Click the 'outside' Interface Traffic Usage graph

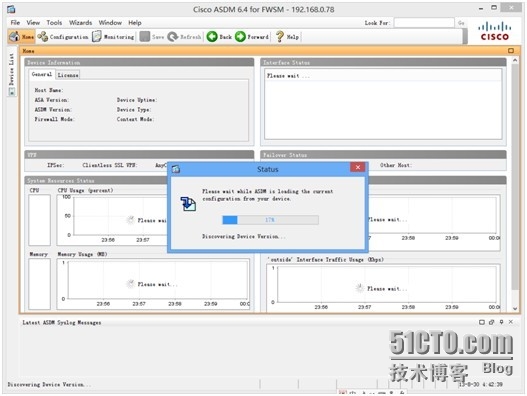(x=383, y=288)
